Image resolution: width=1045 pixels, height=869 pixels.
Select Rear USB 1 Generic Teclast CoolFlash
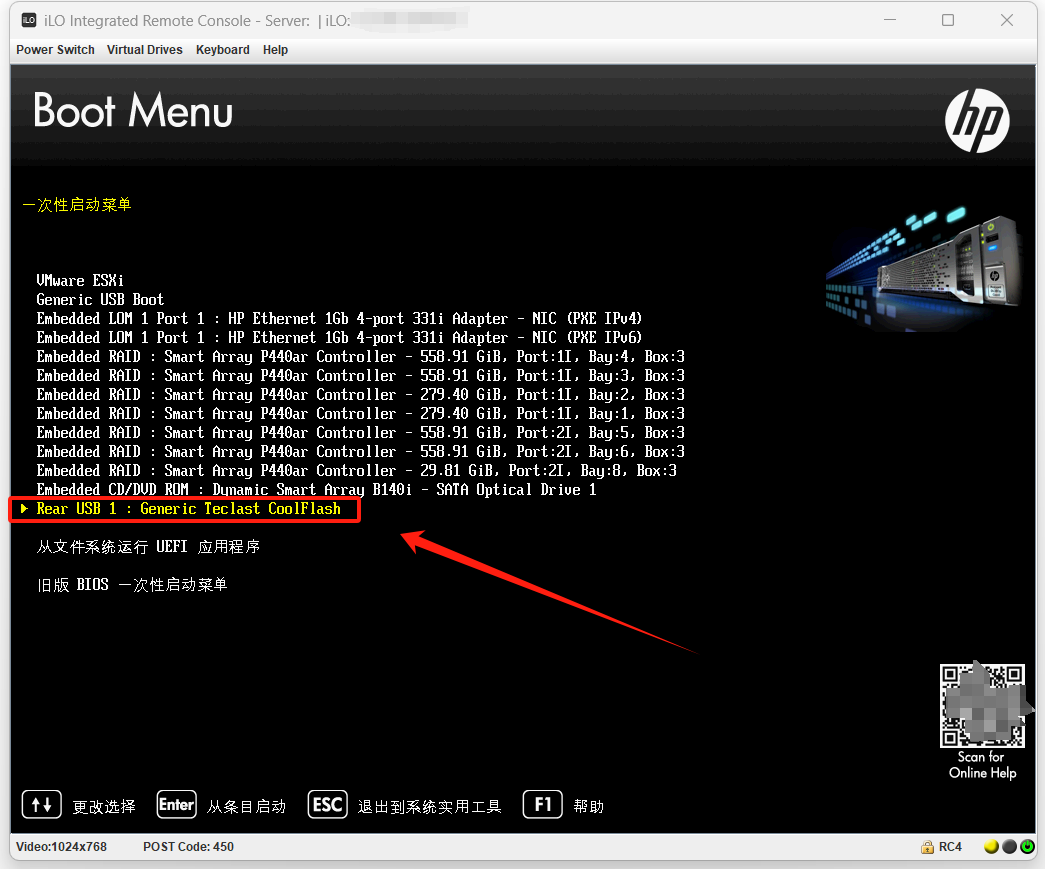point(188,509)
